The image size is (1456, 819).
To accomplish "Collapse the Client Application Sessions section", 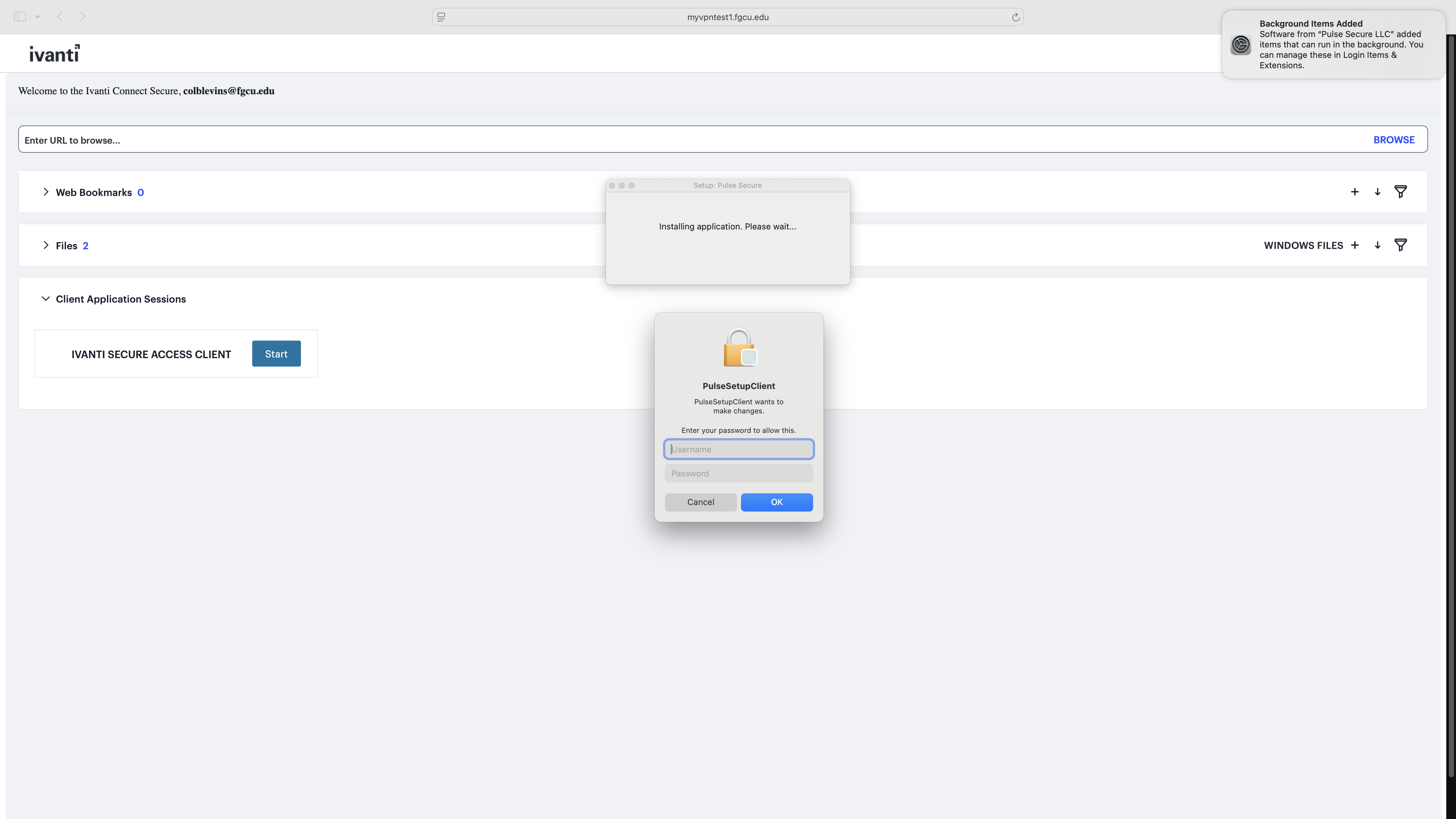I will pyautogui.click(x=46, y=299).
